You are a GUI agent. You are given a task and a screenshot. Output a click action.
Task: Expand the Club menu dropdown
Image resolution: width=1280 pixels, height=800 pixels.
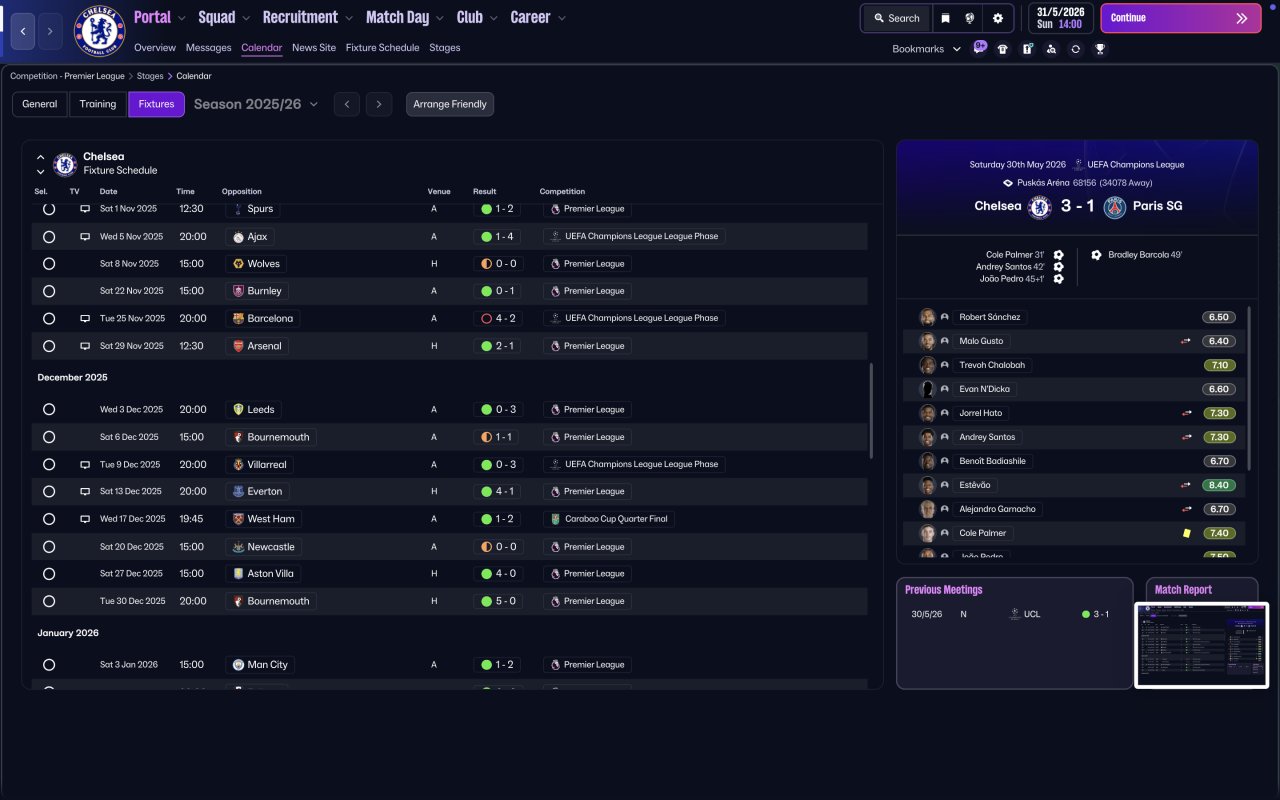[493, 18]
